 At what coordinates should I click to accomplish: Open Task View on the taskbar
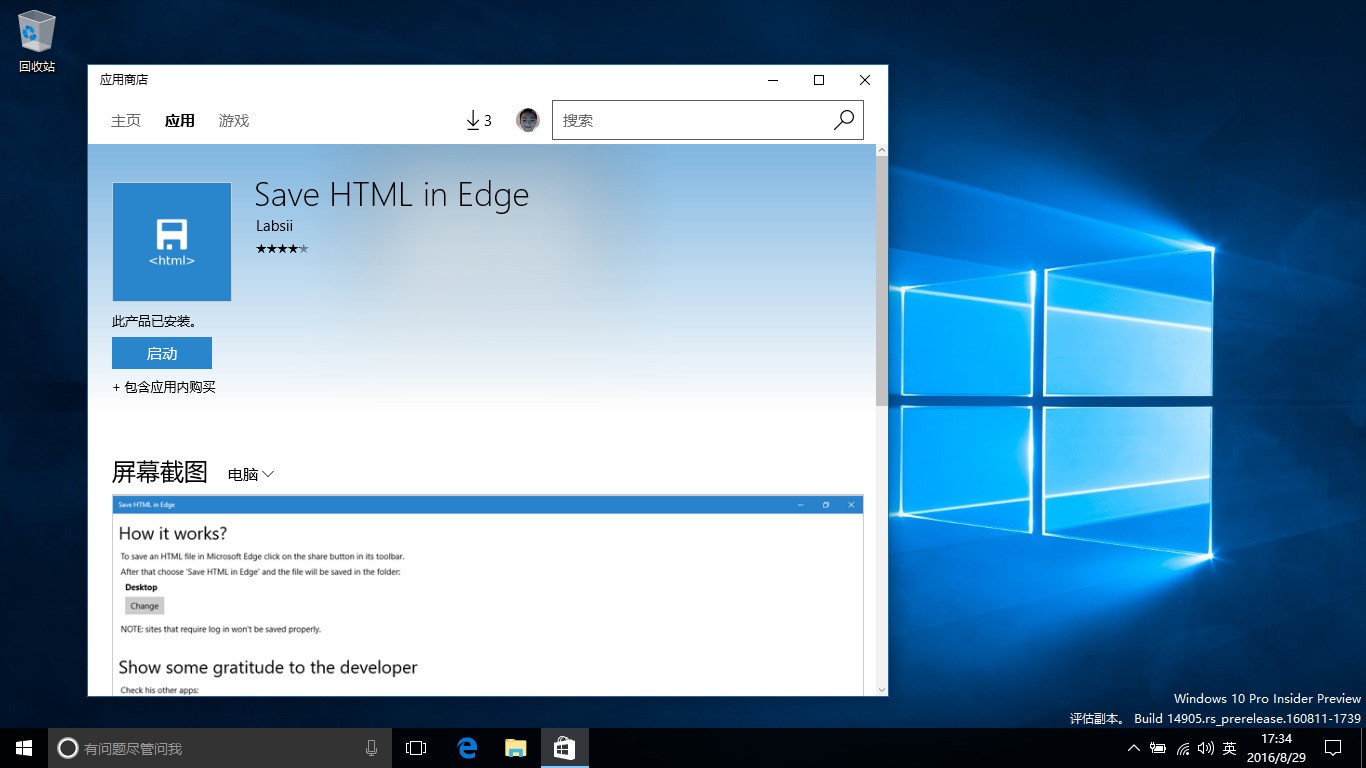tap(416, 748)
